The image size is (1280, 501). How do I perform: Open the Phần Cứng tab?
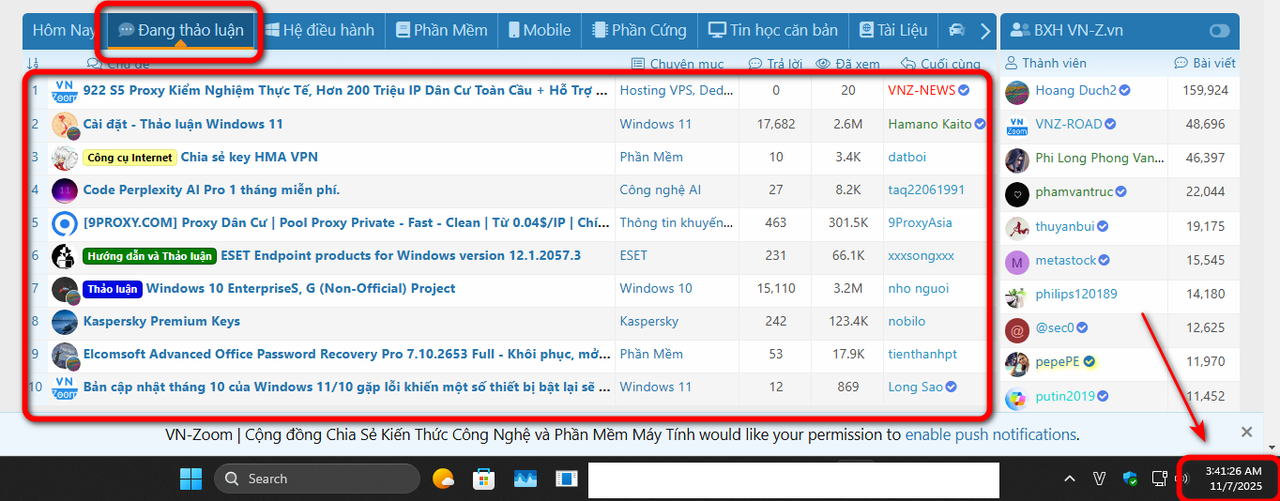pyautogui.click(x=638, y=30)
